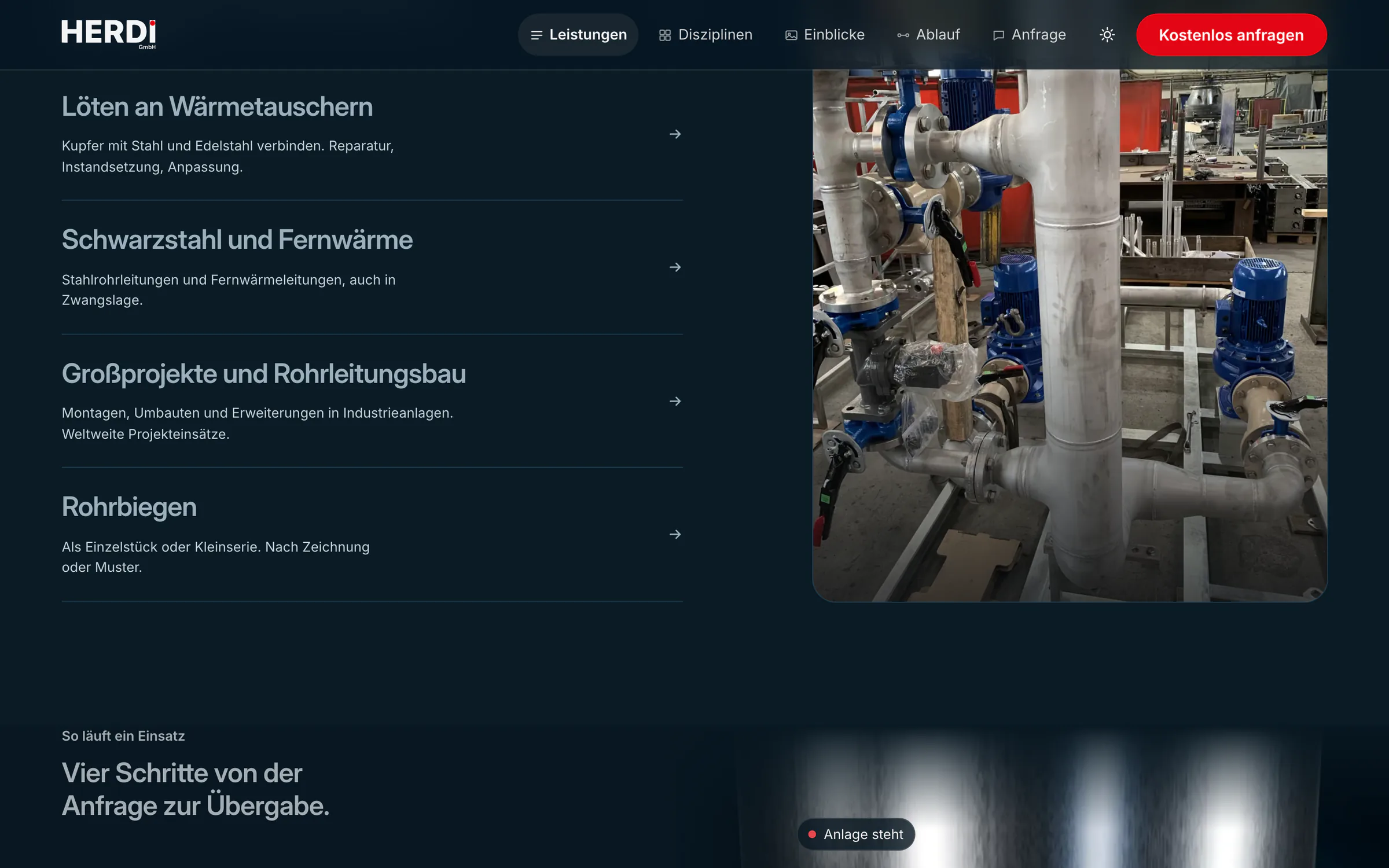Click text 'Stahlrohrleitungen und Fernwärmeleitungen, auch in Zwangslage.'
The height and width of the screenshot is (868, 1389).
coord(229,290)
